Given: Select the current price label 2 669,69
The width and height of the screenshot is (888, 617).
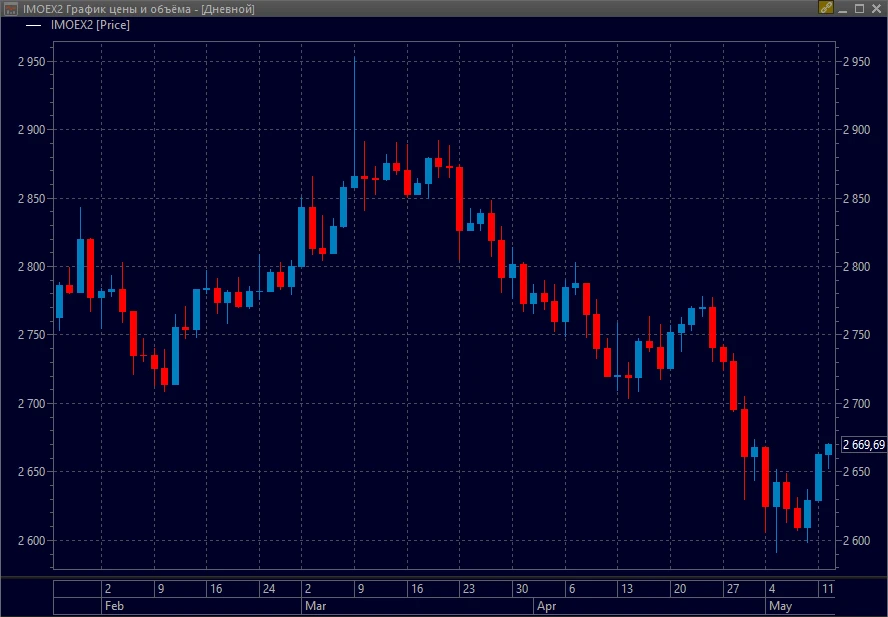Looking at the screenshot, I should click(864, 445).
